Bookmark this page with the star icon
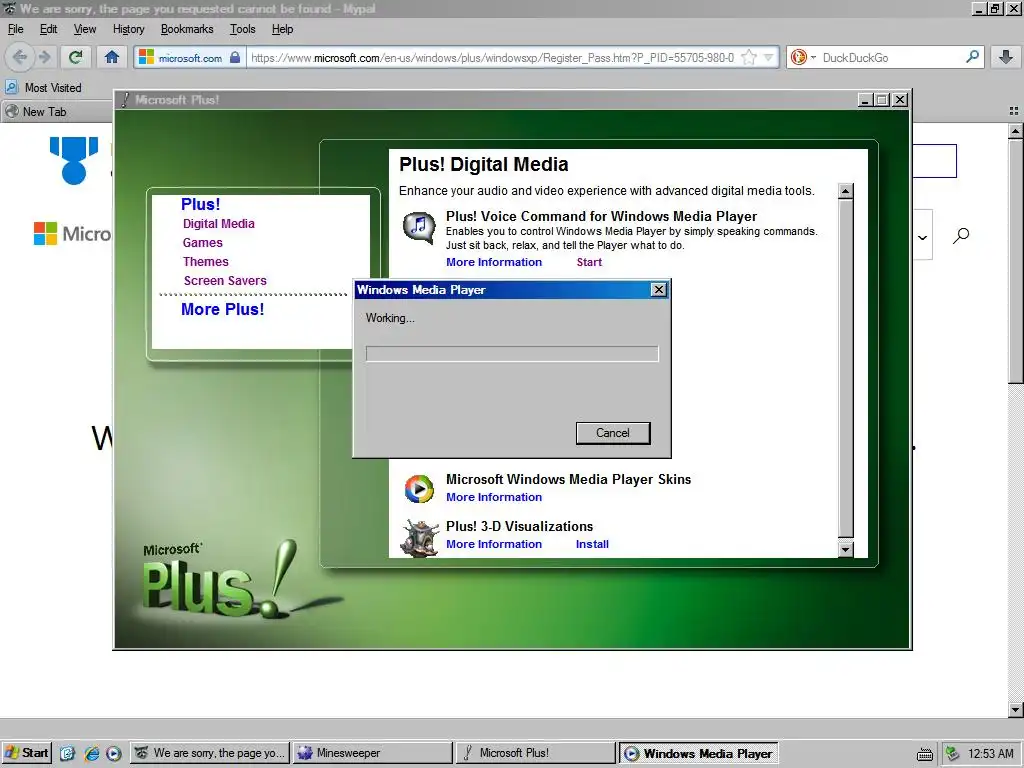 pos(749,57)
